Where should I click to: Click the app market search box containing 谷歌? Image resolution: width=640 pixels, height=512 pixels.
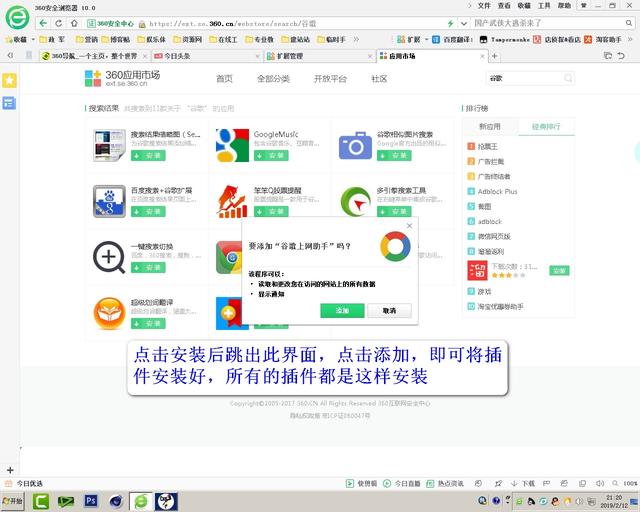click(x=530, y=78)
